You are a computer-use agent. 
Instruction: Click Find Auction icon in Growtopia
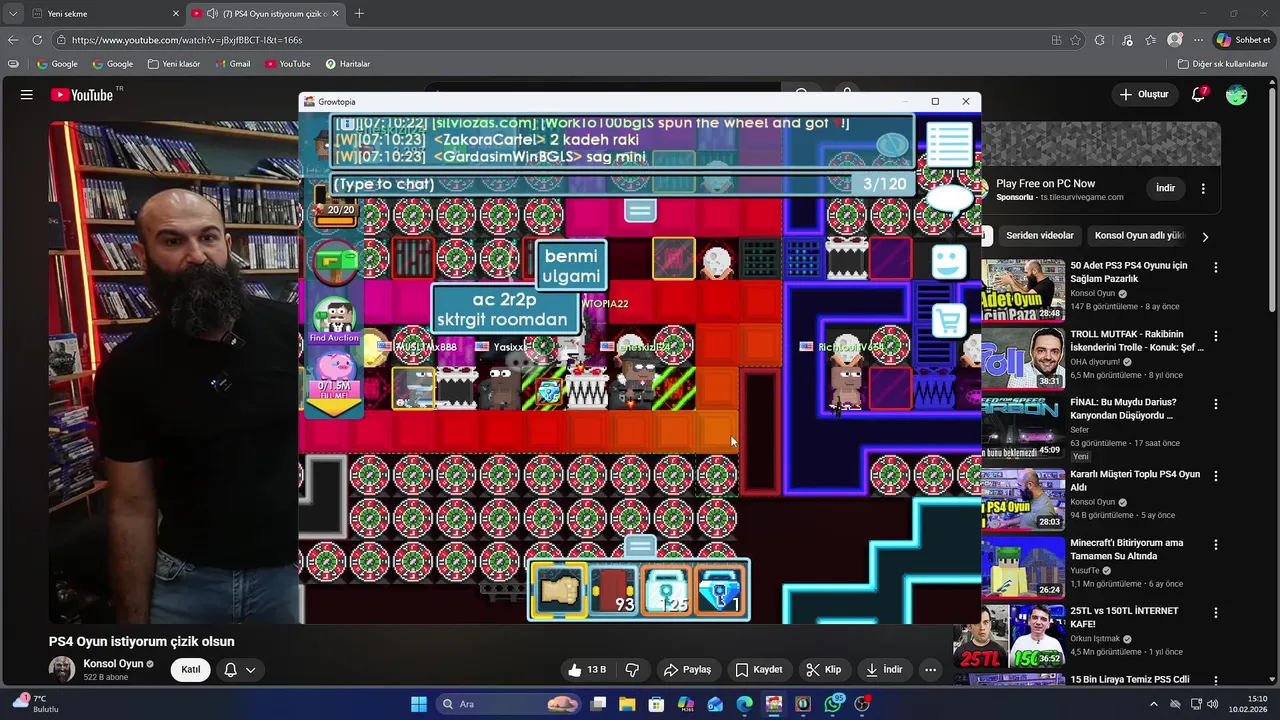[x=334, y=319]
